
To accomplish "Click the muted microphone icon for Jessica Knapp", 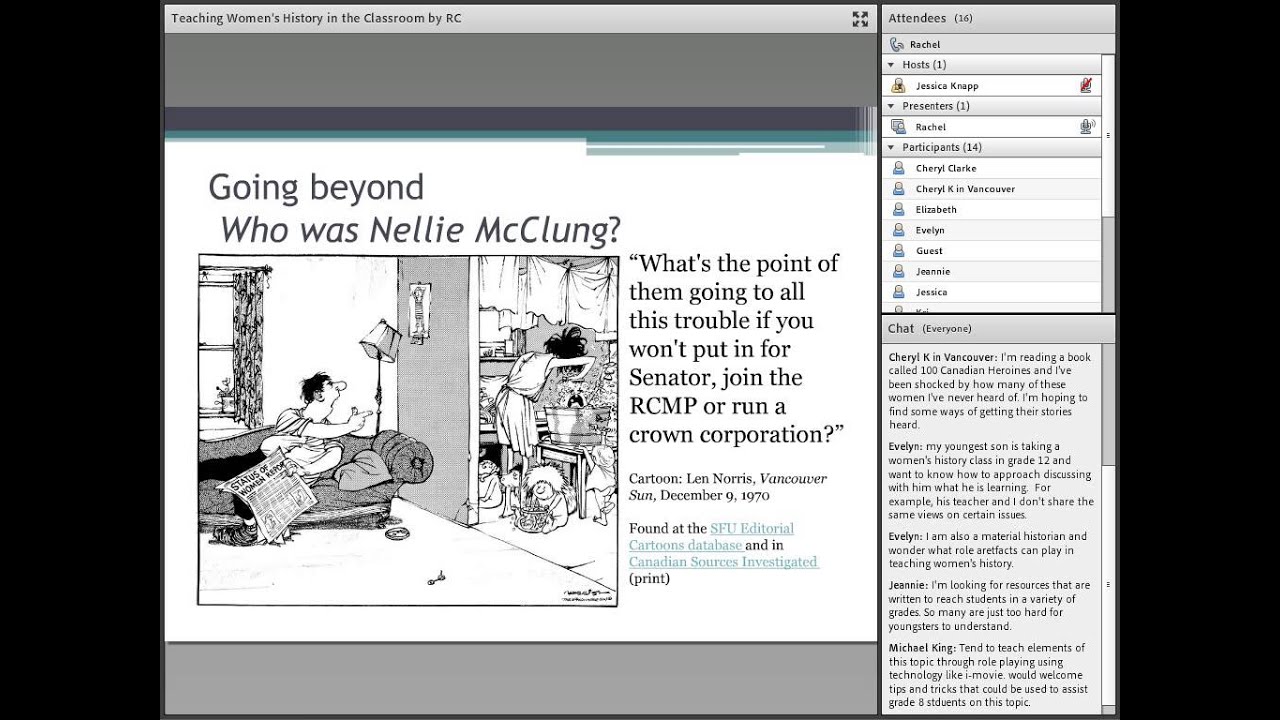I will [1086, 86].
